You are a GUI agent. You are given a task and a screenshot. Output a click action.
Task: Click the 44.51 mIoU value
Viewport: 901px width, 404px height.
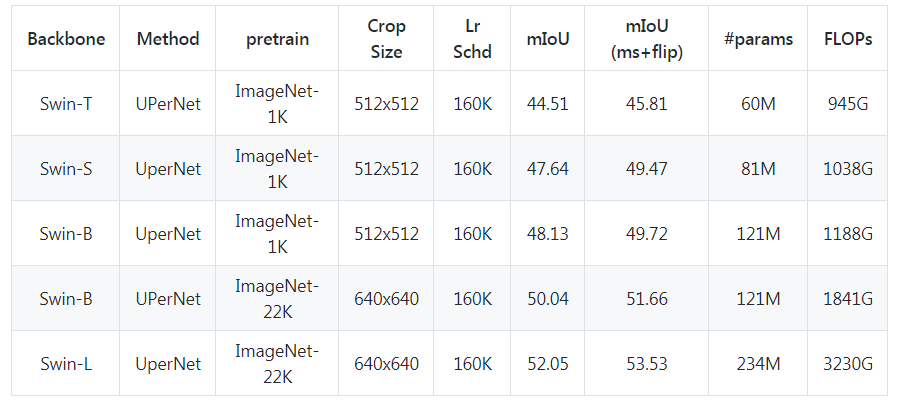[547, 104]
